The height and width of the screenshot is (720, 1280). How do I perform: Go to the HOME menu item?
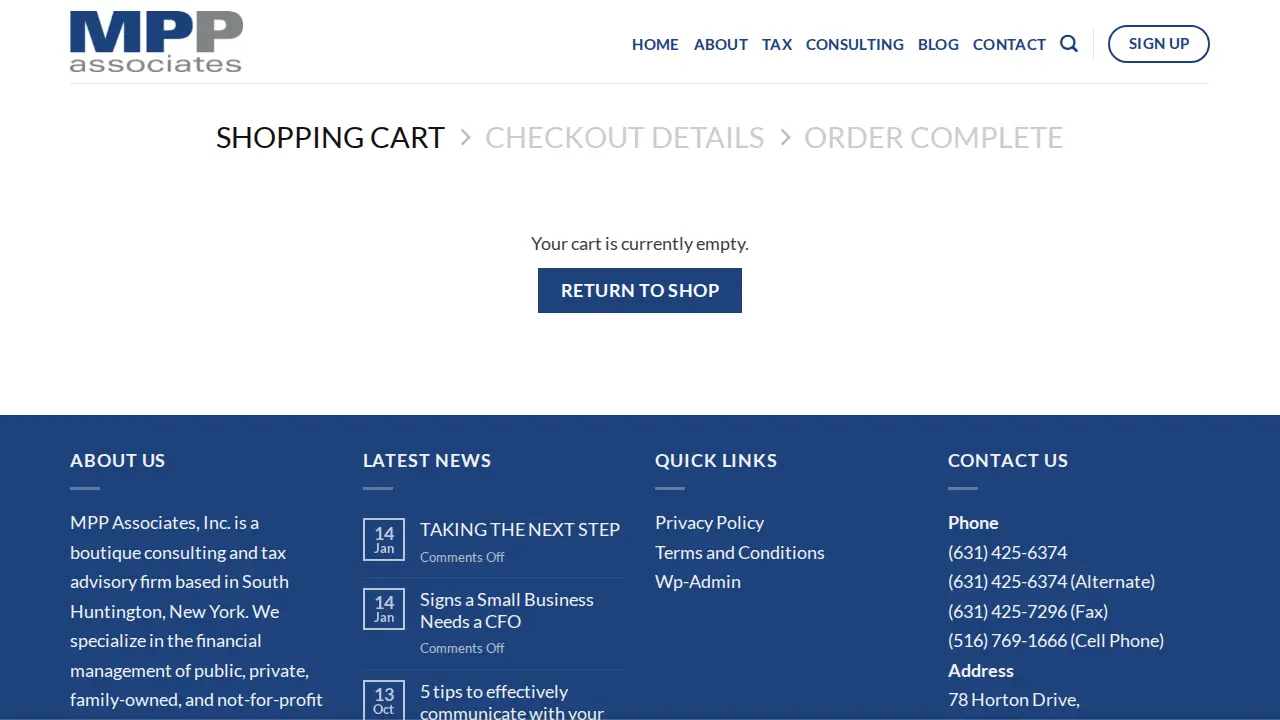tap(655, 44)
